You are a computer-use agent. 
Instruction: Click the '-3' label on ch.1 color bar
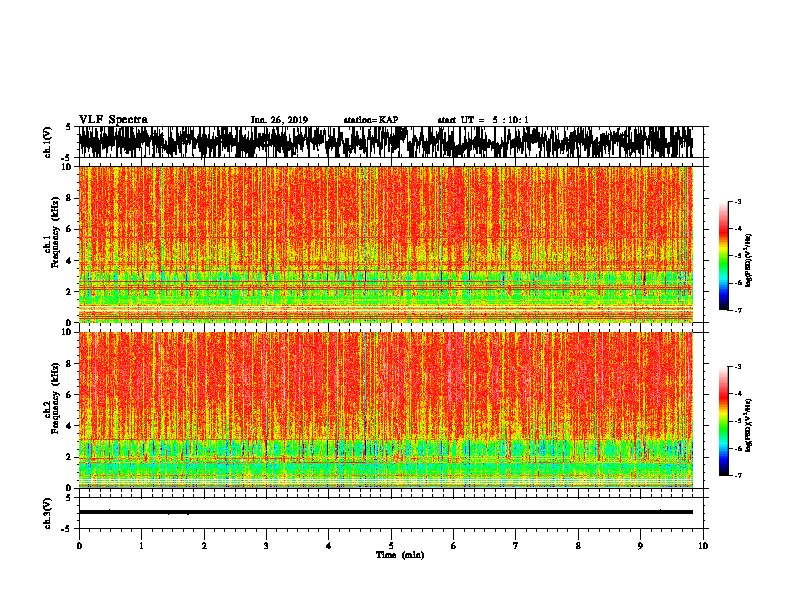coord(737,201)
